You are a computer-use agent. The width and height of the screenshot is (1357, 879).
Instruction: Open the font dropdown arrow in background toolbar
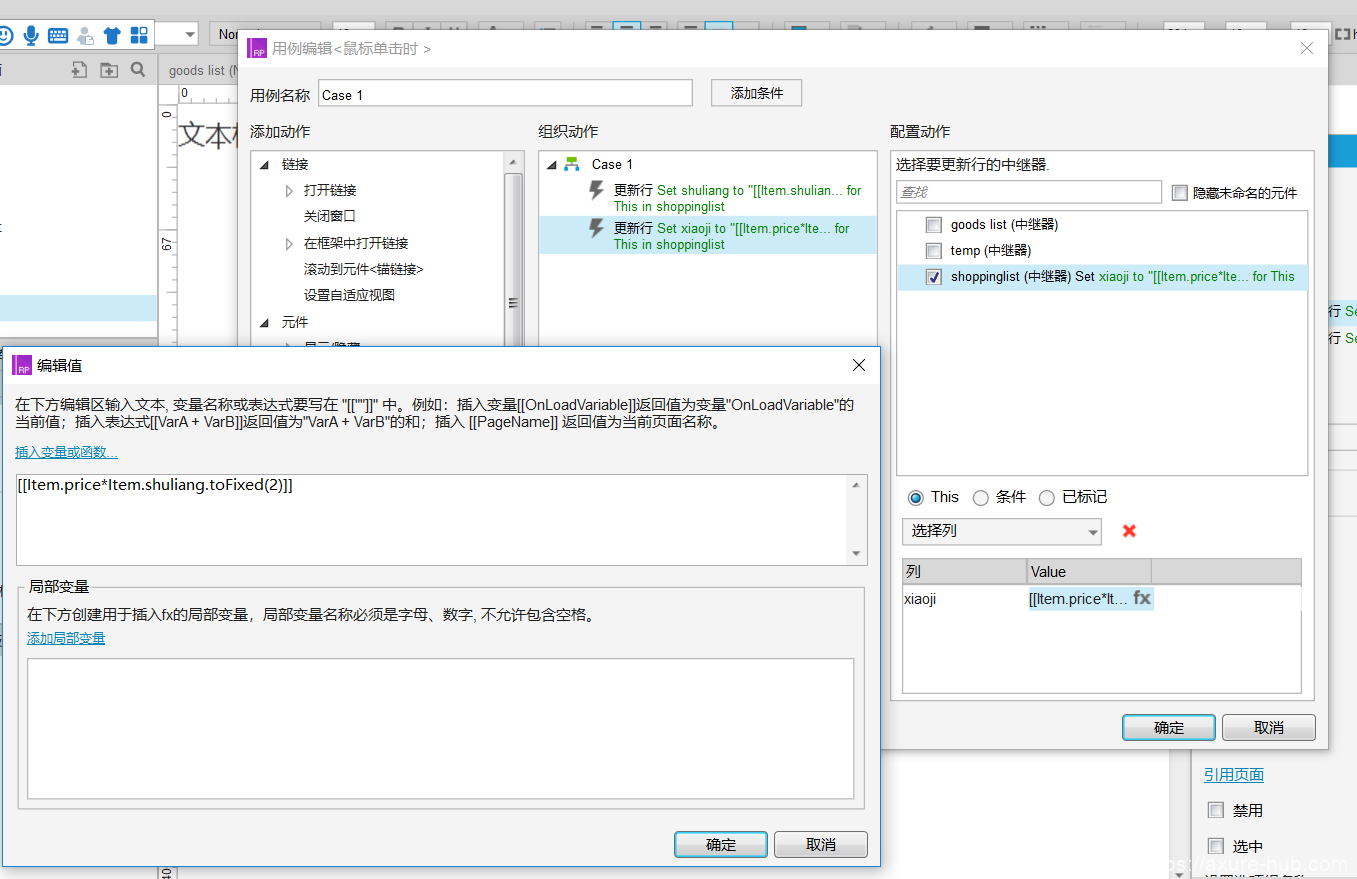point(190,35)
